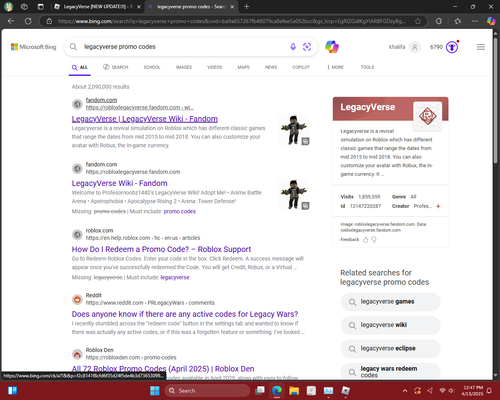Open Edge workspaces icon in title bar

pyautogui.click(x=24, y=6)
